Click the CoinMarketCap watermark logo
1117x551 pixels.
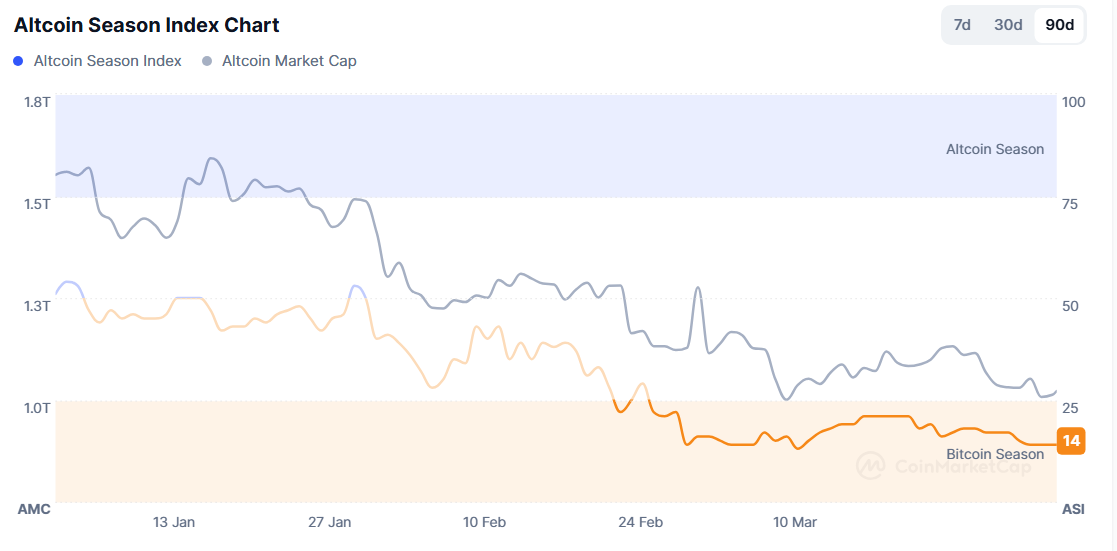[x=870, y=465]
